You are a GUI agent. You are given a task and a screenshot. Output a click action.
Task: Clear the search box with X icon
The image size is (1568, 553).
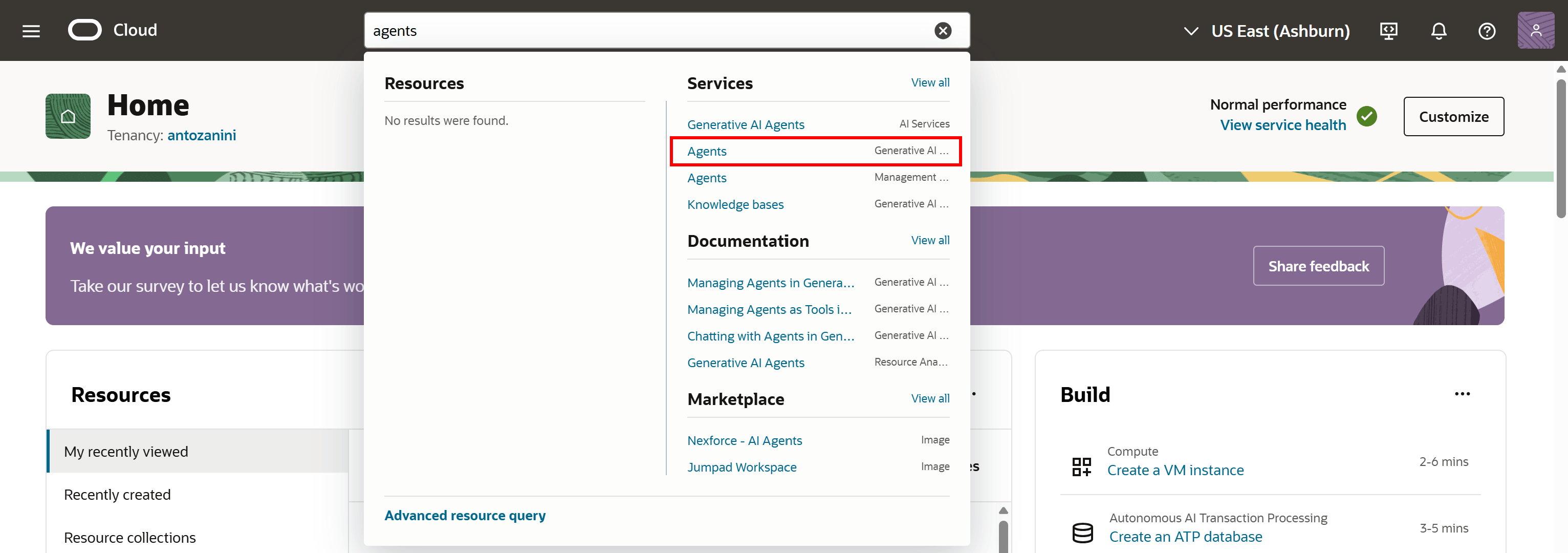943,30
